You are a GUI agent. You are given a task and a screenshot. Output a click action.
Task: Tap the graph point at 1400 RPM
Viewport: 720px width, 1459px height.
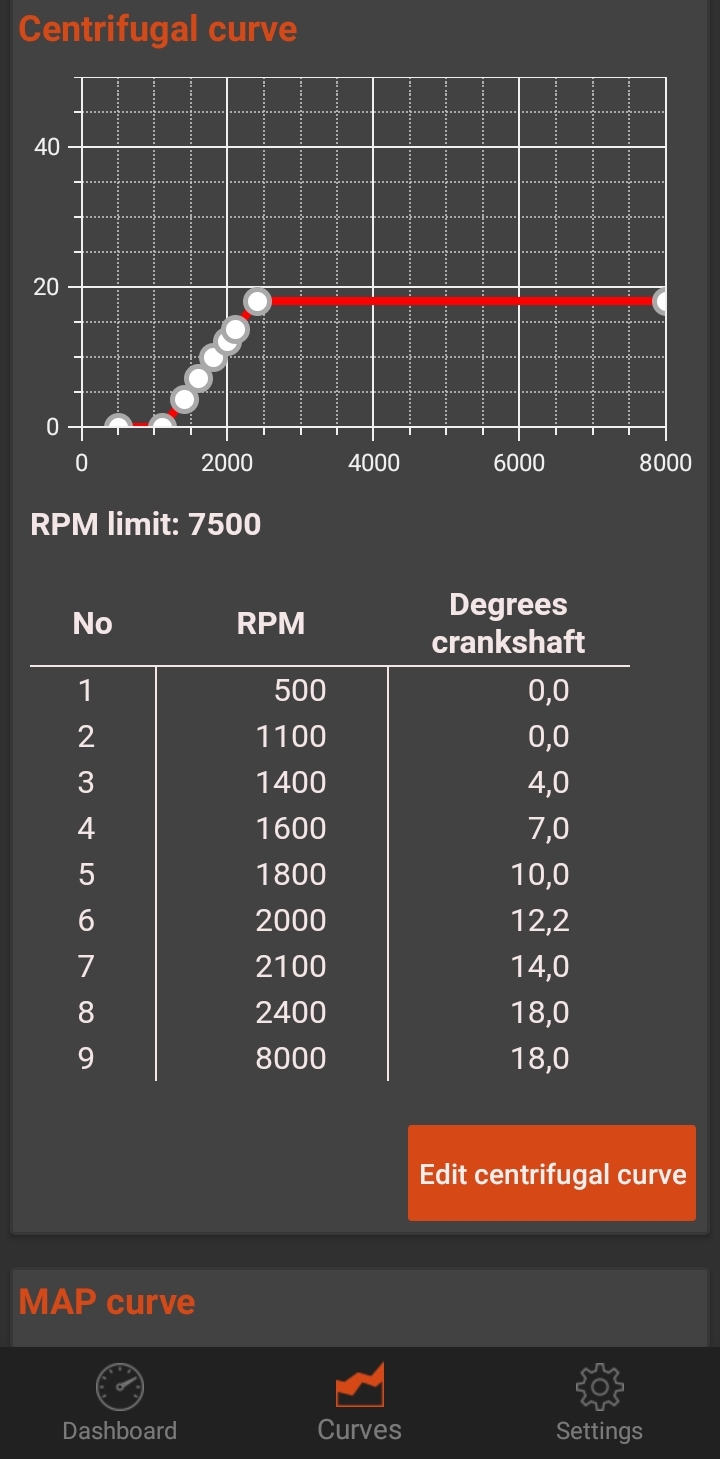[184, 400]
